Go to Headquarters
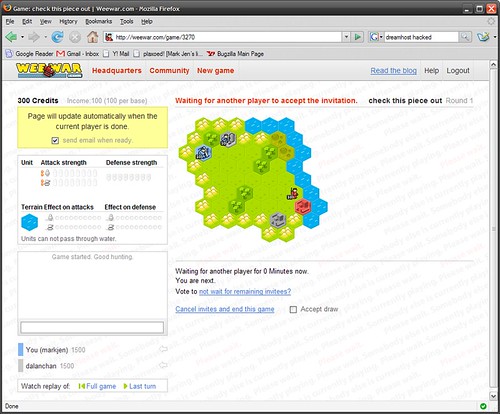This screenshot has width=500, height=414. coord(117,71)
